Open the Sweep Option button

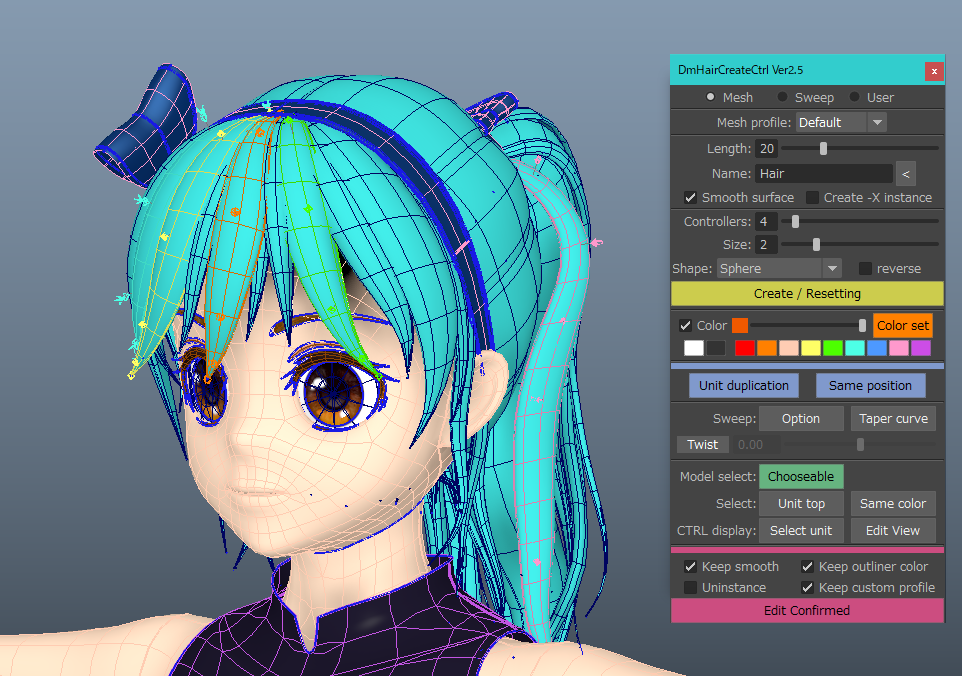[801, 418]
